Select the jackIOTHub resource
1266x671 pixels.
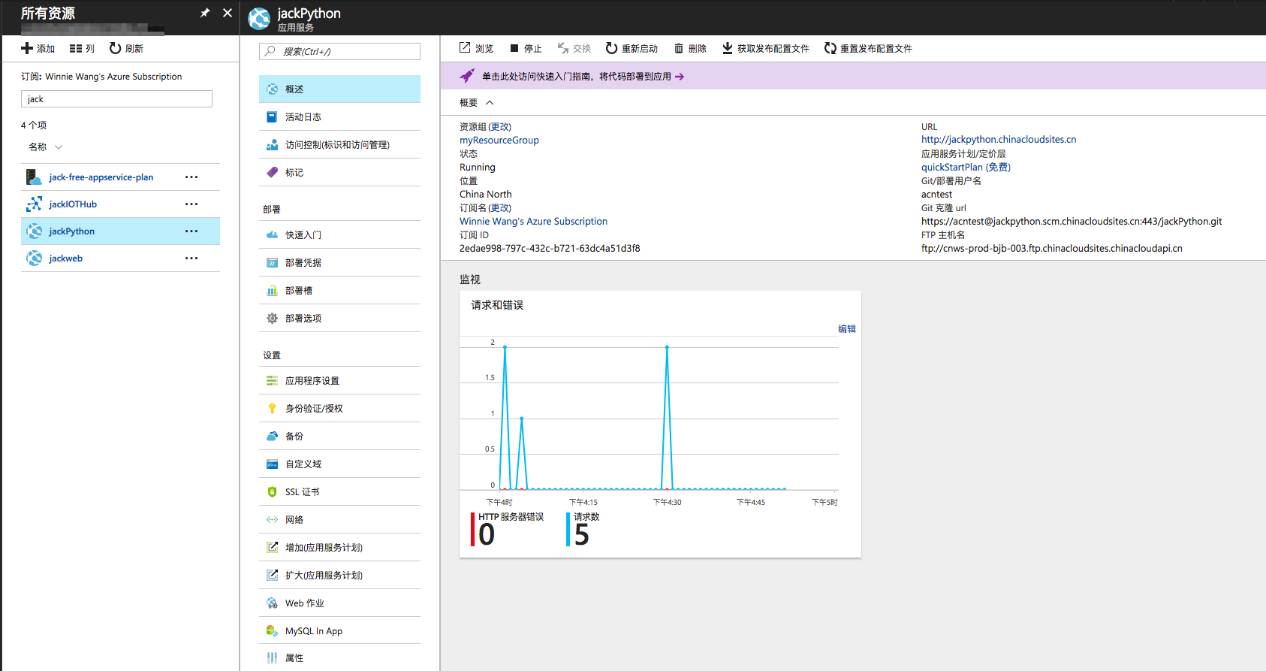coord(73,204)
